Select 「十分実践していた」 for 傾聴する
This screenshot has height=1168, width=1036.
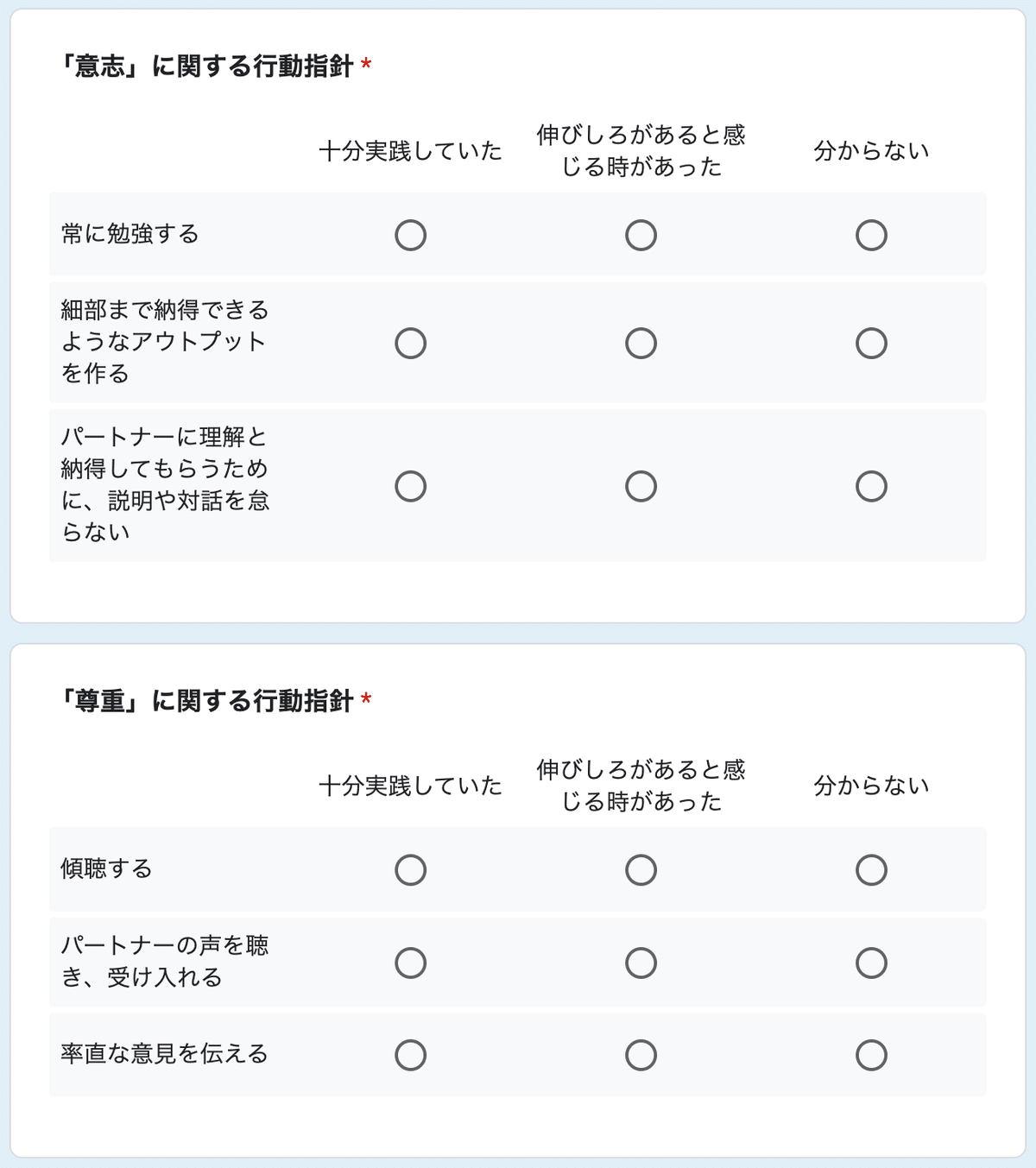click(x=411, y=870)
